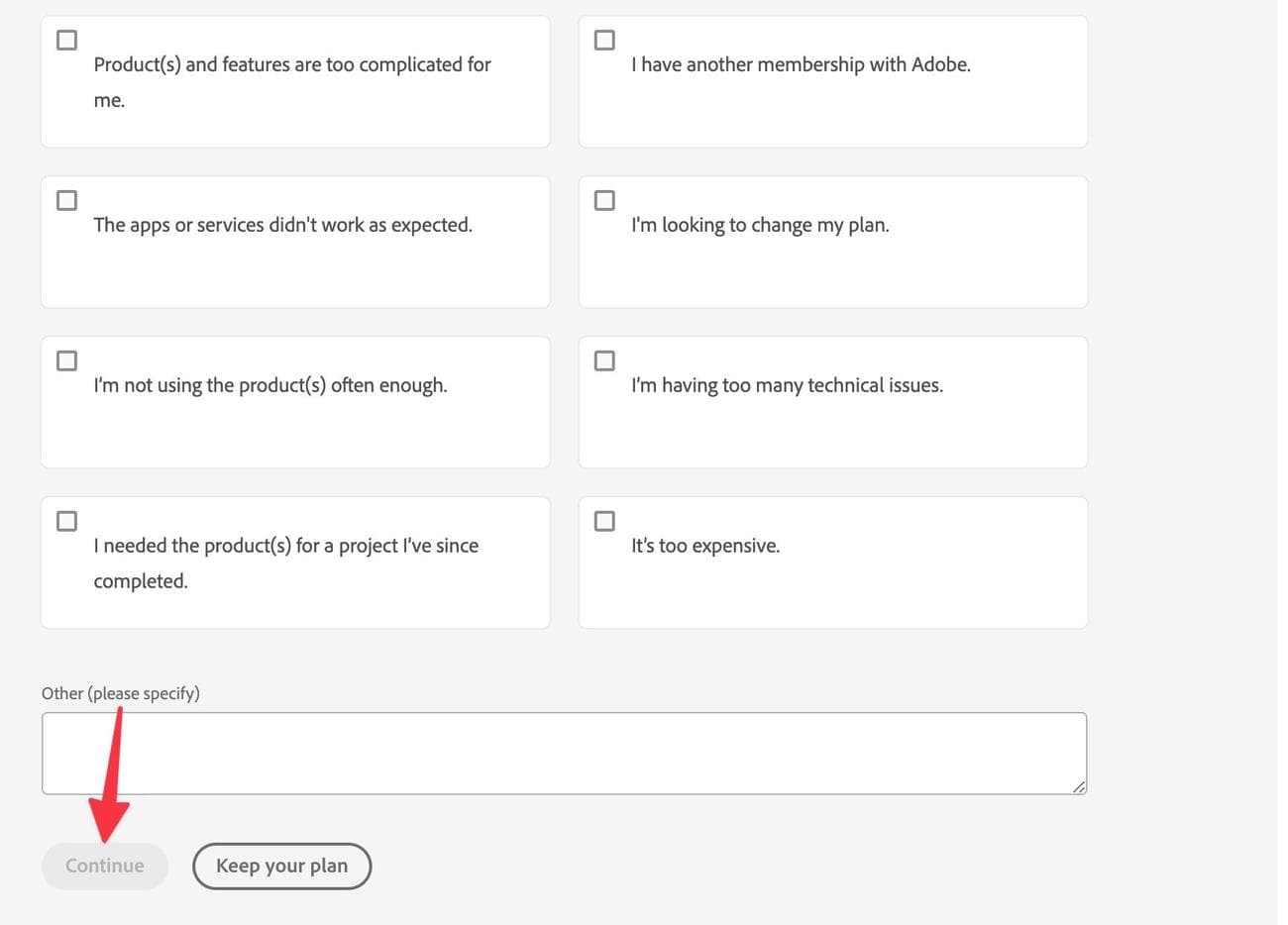Tick the checkbox for 'Product(s) and features are too complicated'
The image size is (1288, 925).
[66, 41]
